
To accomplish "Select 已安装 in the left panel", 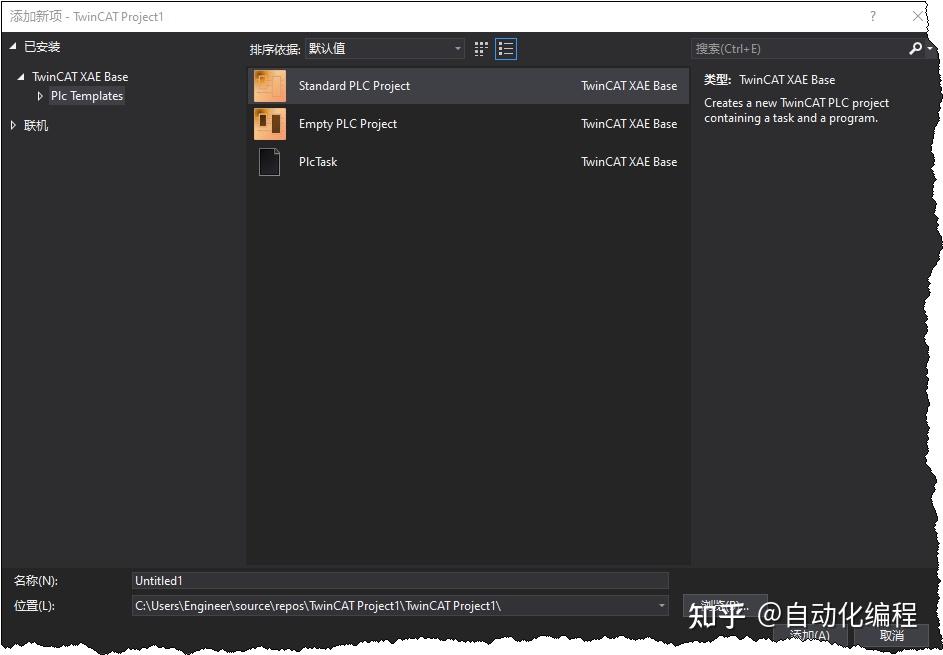I will click(x=41, y=46).
